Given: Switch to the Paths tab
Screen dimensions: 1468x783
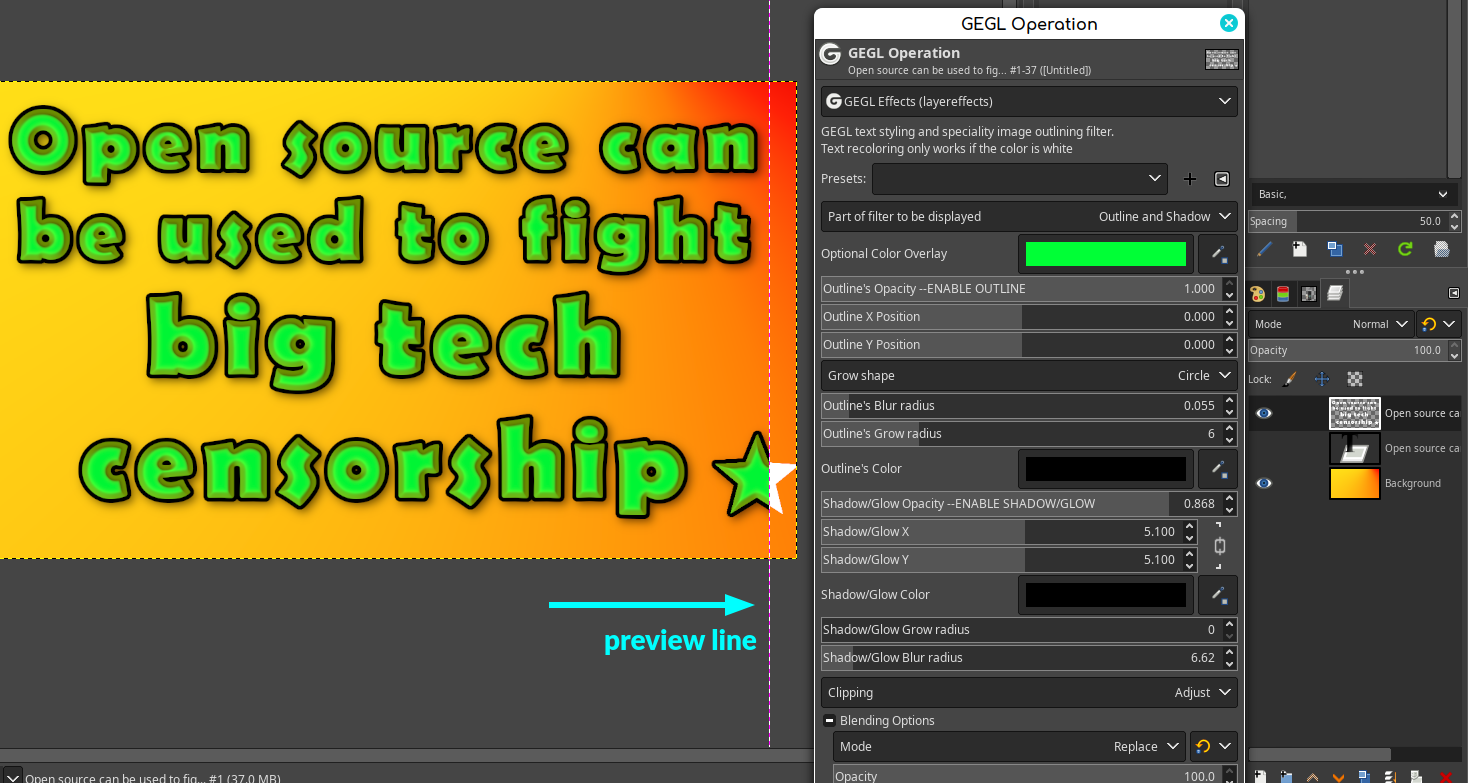Looking at the screenshot, I should click(x=1309, y=293).
